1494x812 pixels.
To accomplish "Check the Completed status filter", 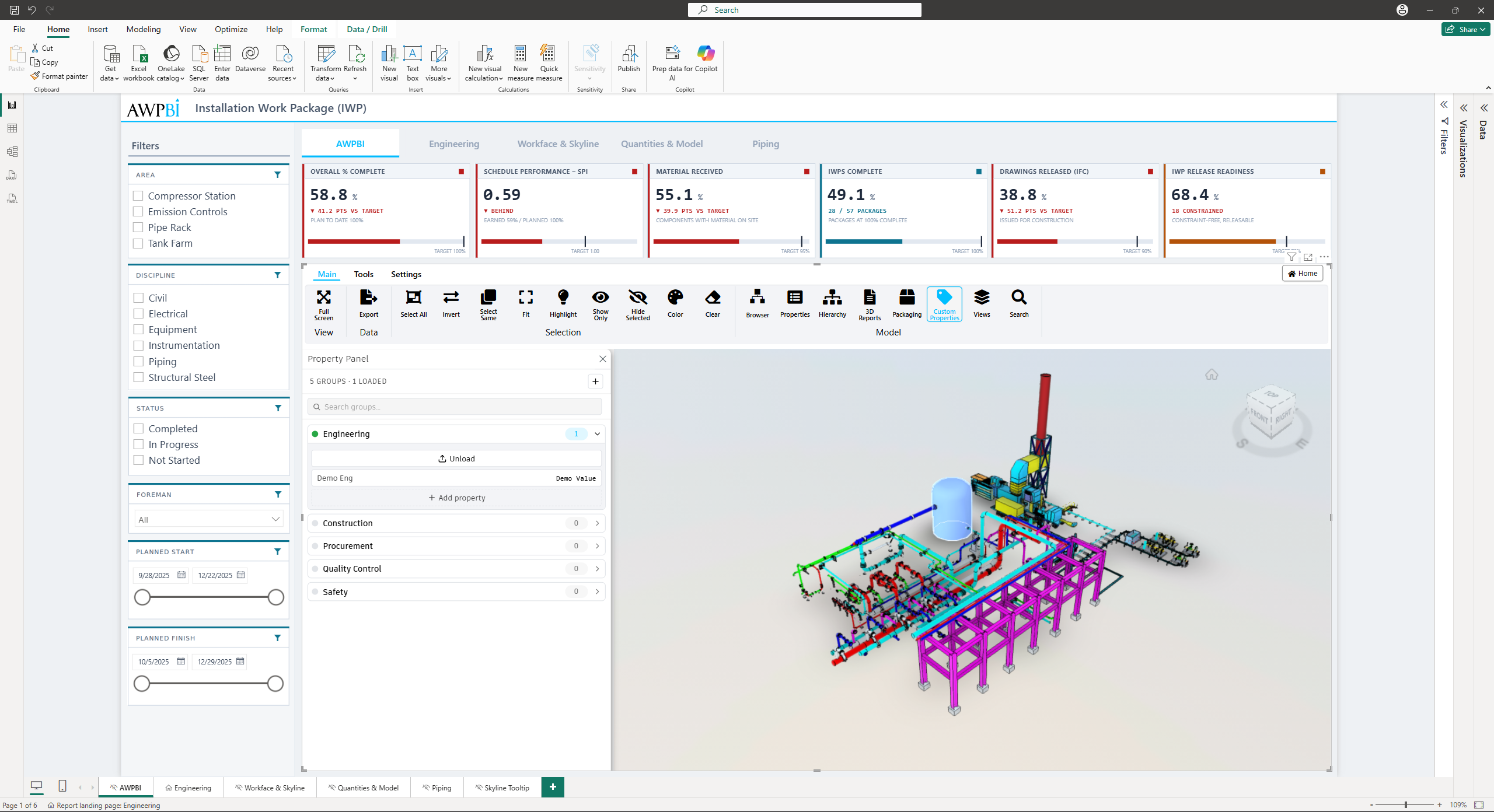I will [139, 429].
